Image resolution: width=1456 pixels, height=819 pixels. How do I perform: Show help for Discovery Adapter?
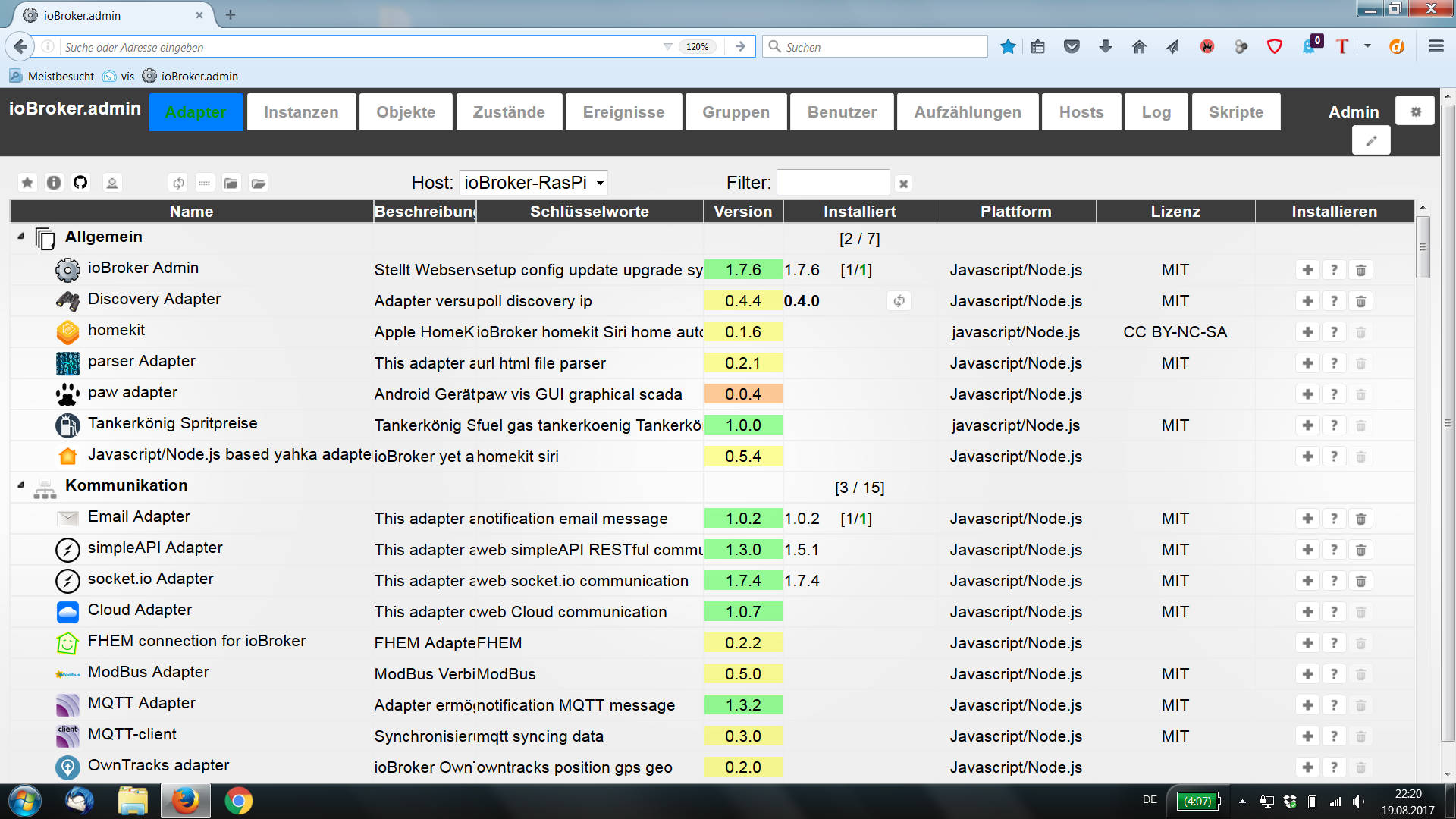1334,301
